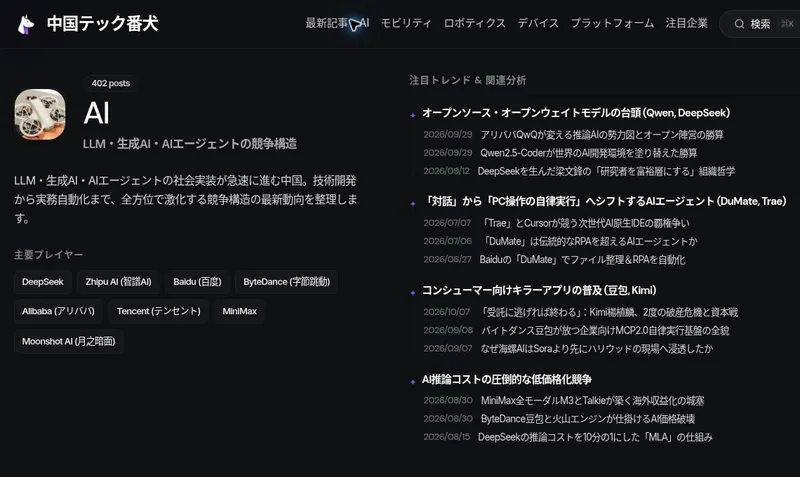
Task: Select the Zhipu AI (智譜AI) tag
Action: click(118, 282)
